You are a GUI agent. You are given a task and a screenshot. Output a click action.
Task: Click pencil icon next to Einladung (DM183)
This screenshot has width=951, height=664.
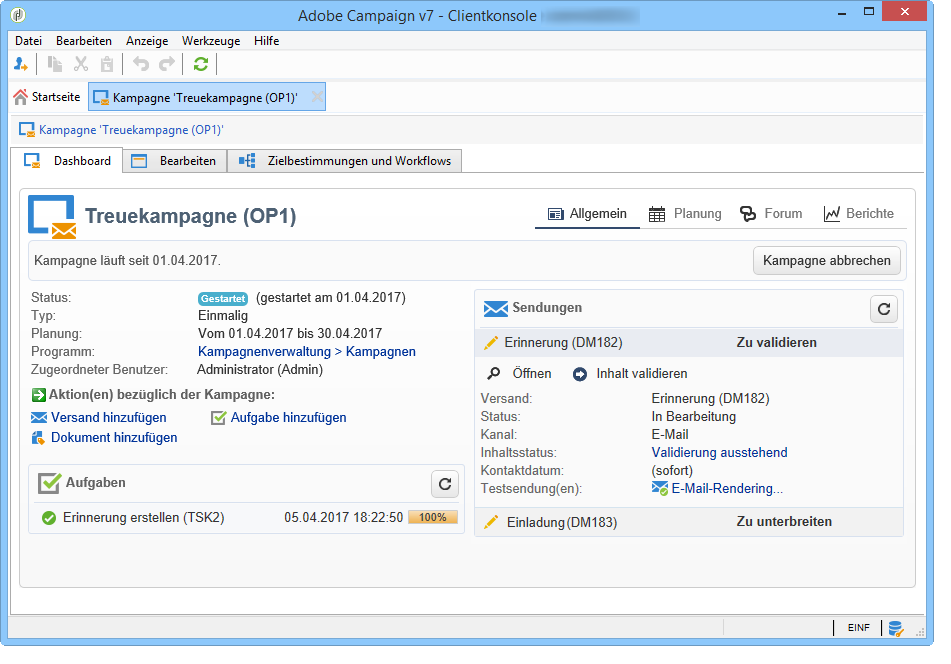(491, 521)
